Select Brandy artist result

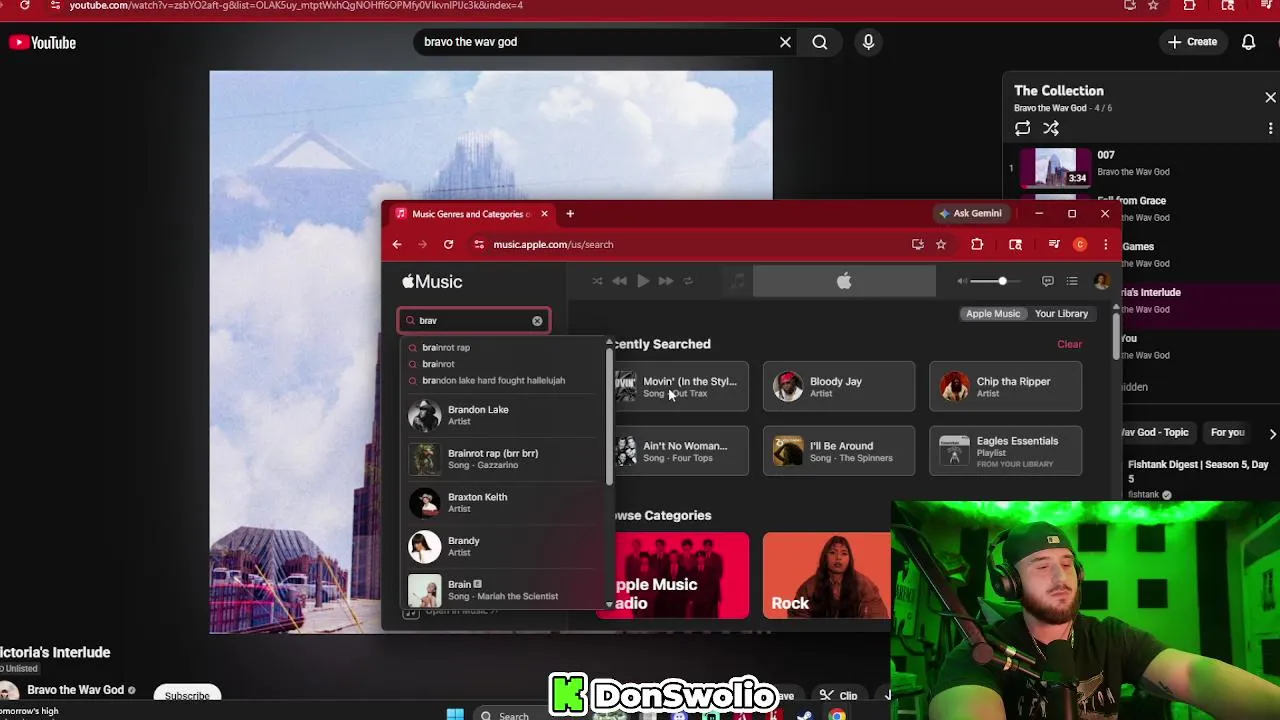pyautogui.click(x=503, y=546)
